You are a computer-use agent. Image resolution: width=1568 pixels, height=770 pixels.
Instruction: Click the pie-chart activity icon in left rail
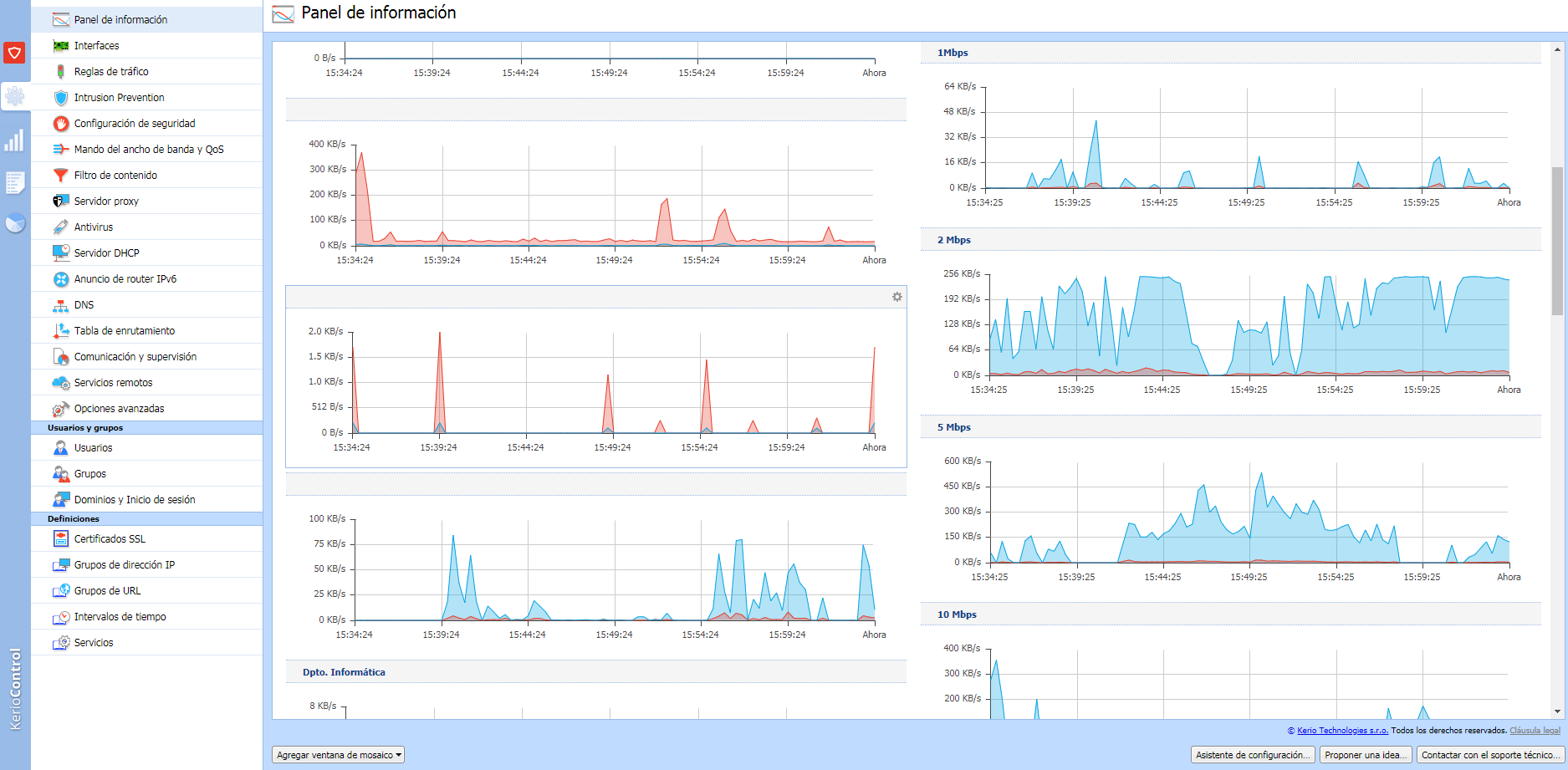15,223
